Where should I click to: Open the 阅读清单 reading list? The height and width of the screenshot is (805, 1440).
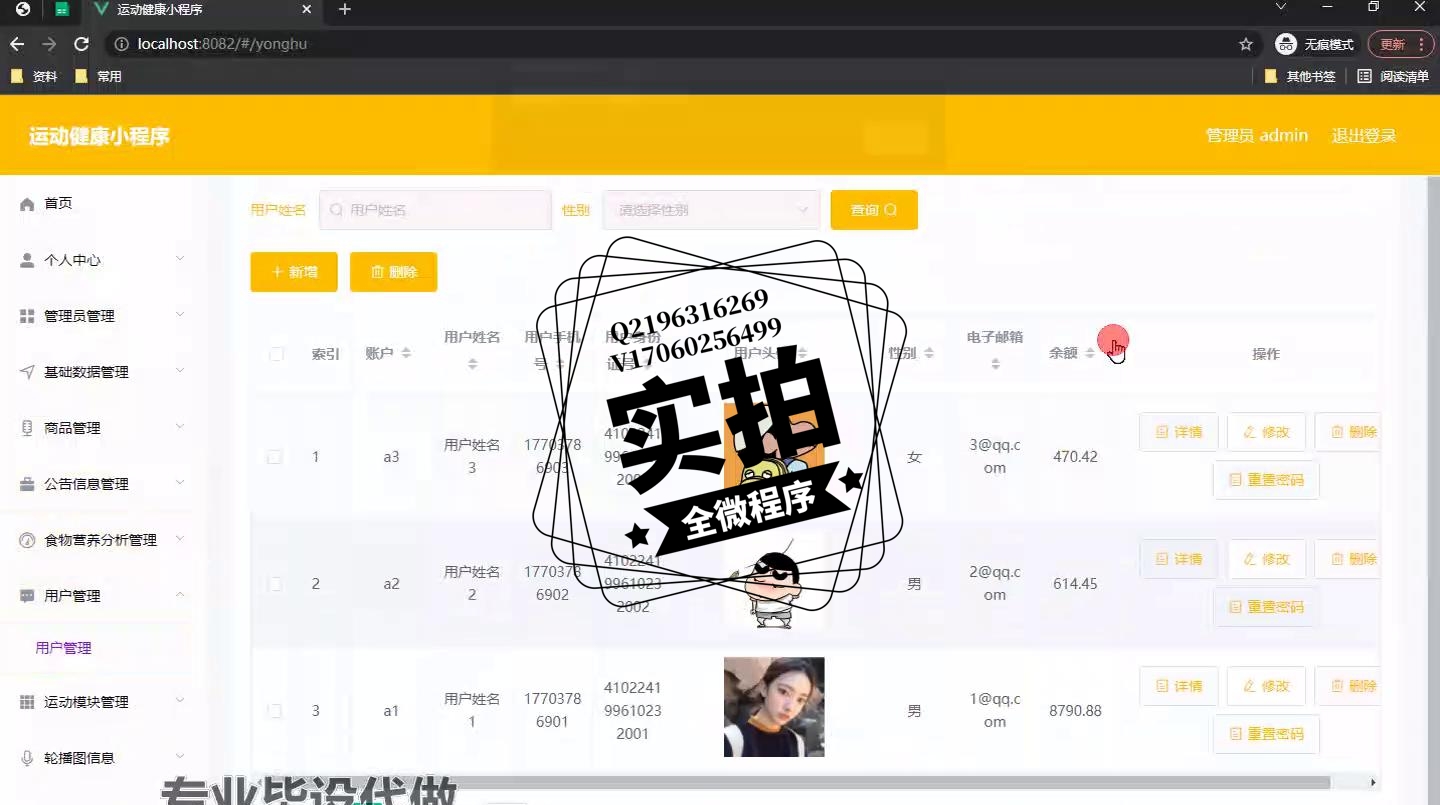point(1393,76)
